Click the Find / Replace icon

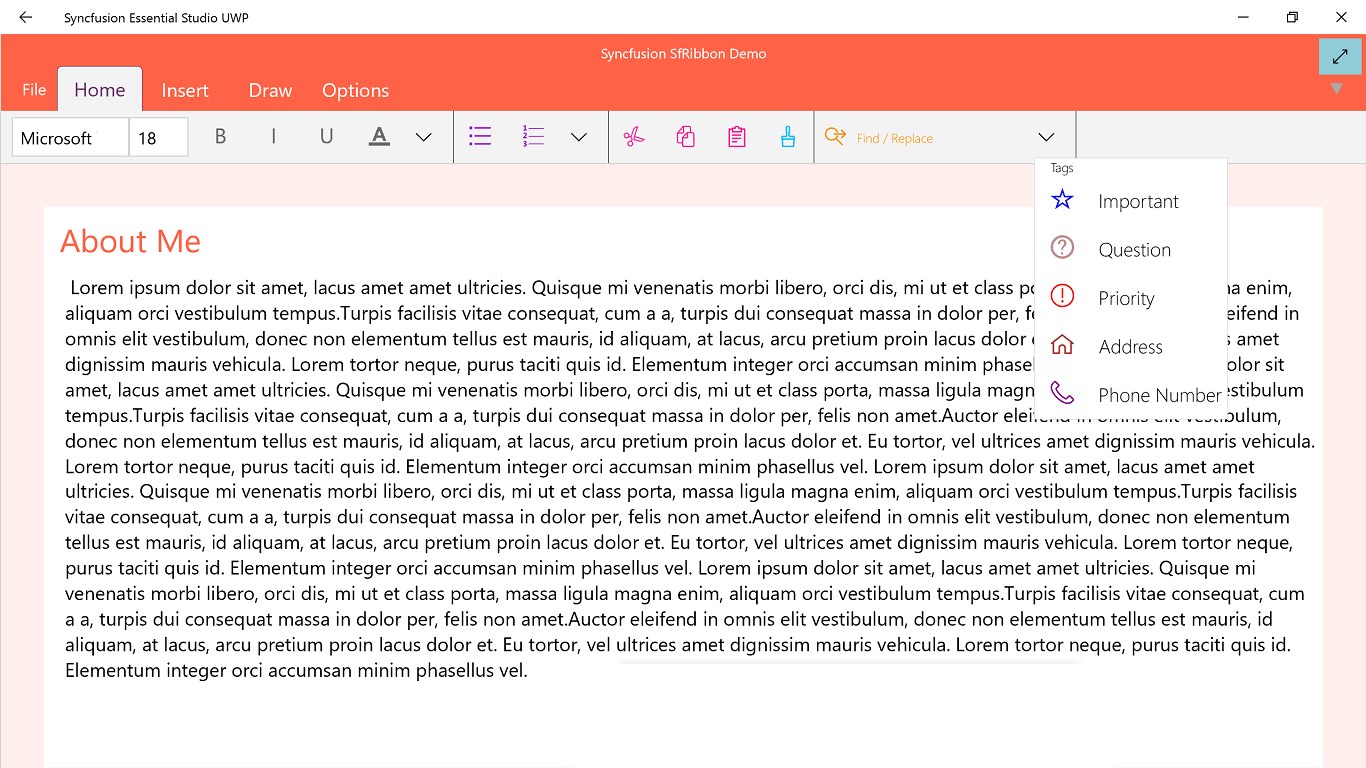pos(835,137)
